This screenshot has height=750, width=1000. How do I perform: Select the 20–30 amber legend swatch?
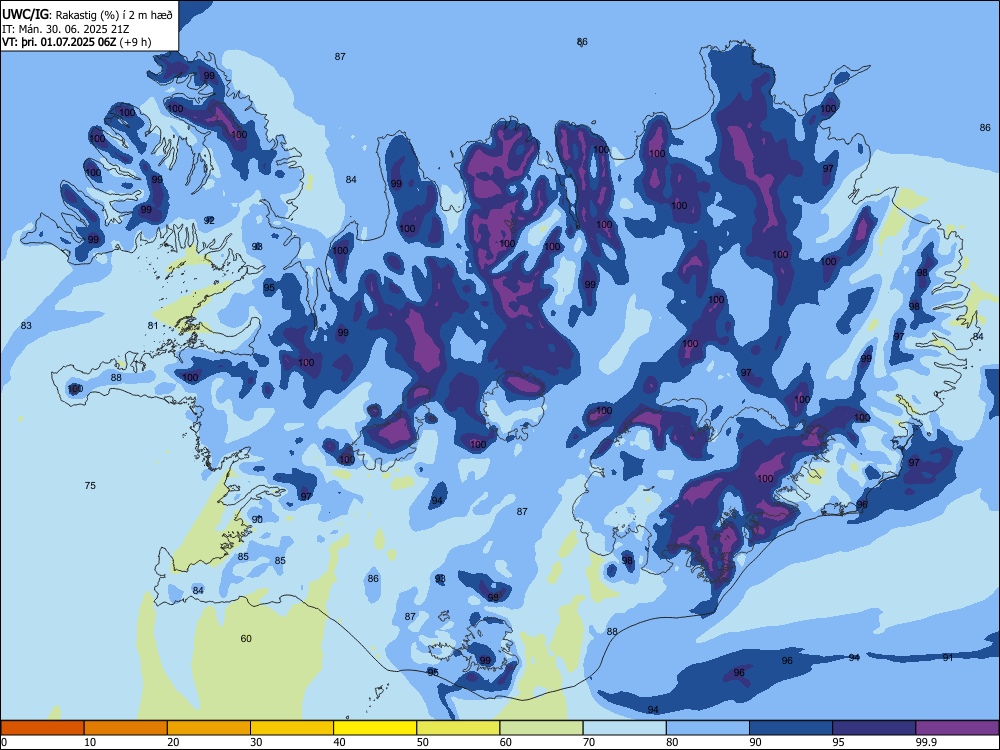(x=209, y=728)
